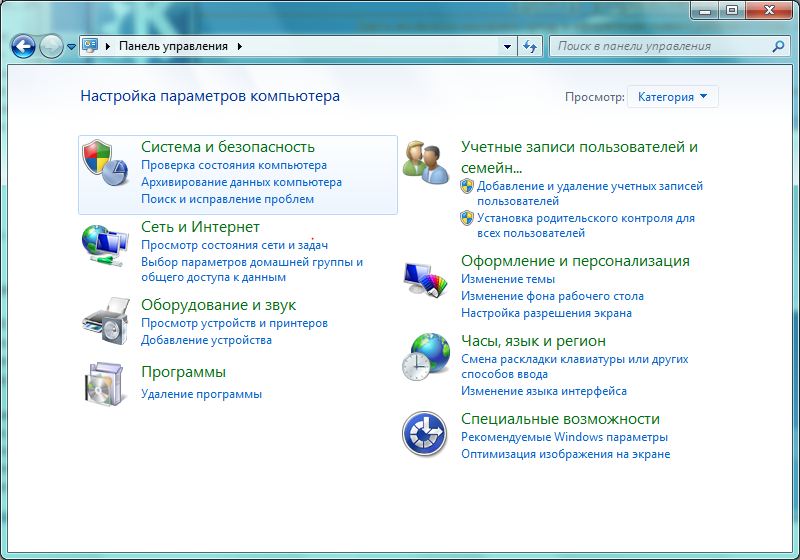Open 'Поиск и исправление проблем' link

coord(228,199)
